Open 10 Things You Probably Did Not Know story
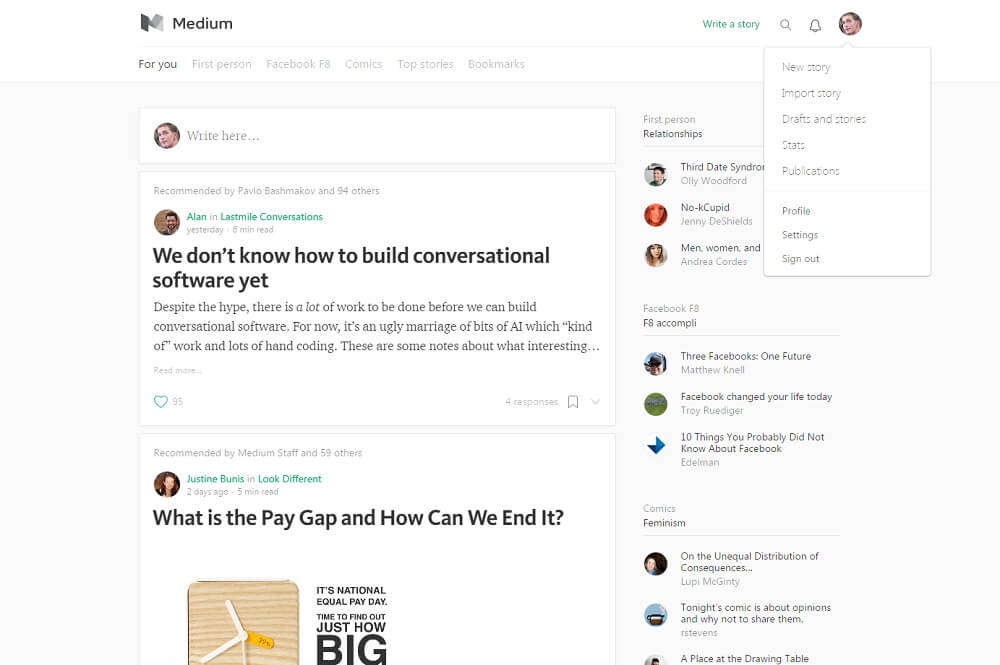This screenshot has height=665, width=1000. [x=753, y=443]
